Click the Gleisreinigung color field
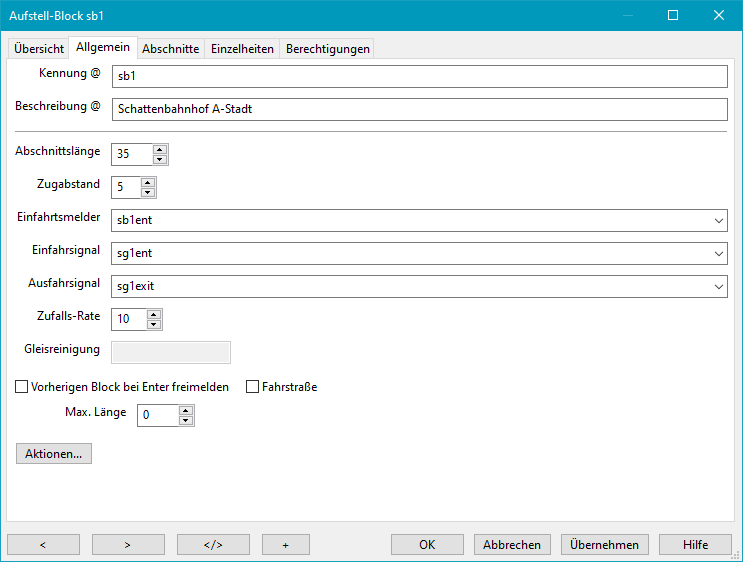Image resolution: width=743 pixels, height=562 pixels. (x=171, y=352)
